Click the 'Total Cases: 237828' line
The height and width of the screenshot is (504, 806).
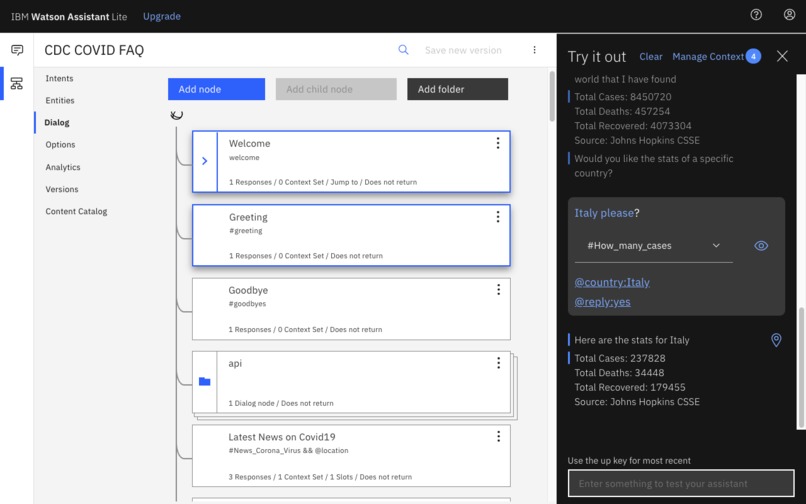click(620, 358)
